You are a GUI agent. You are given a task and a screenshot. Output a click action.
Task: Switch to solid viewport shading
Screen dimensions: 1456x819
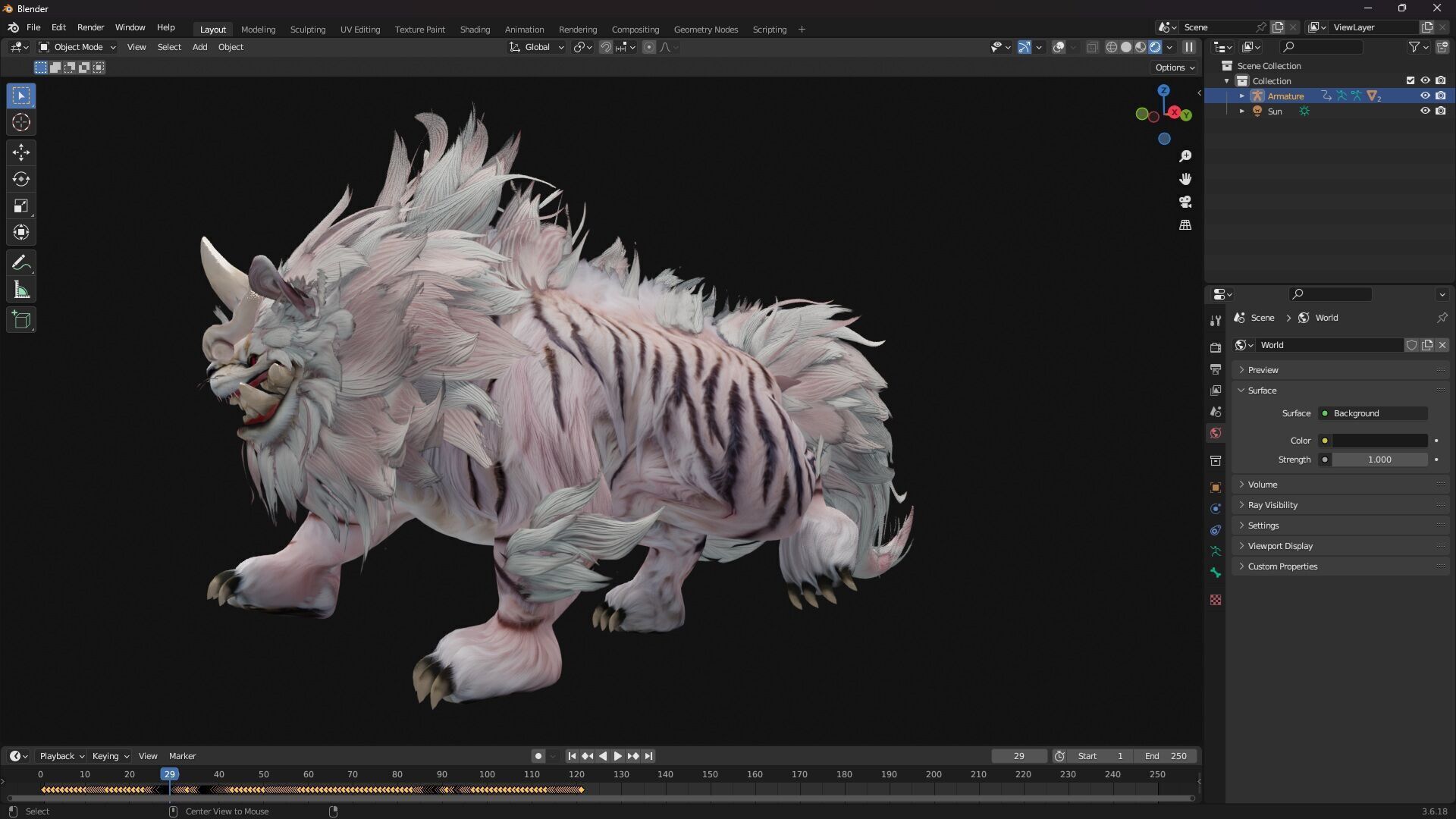(1126, 47)
